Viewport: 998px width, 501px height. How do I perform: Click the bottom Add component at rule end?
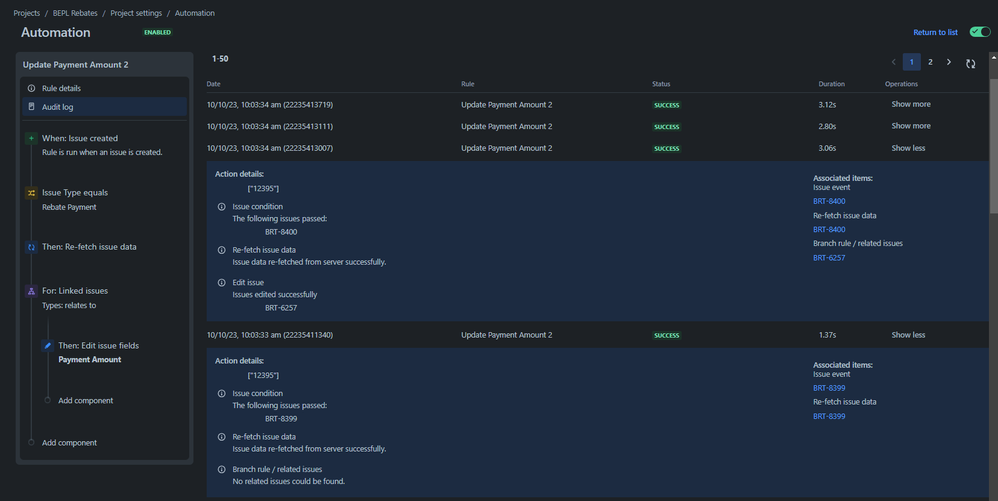pos(69,442)
